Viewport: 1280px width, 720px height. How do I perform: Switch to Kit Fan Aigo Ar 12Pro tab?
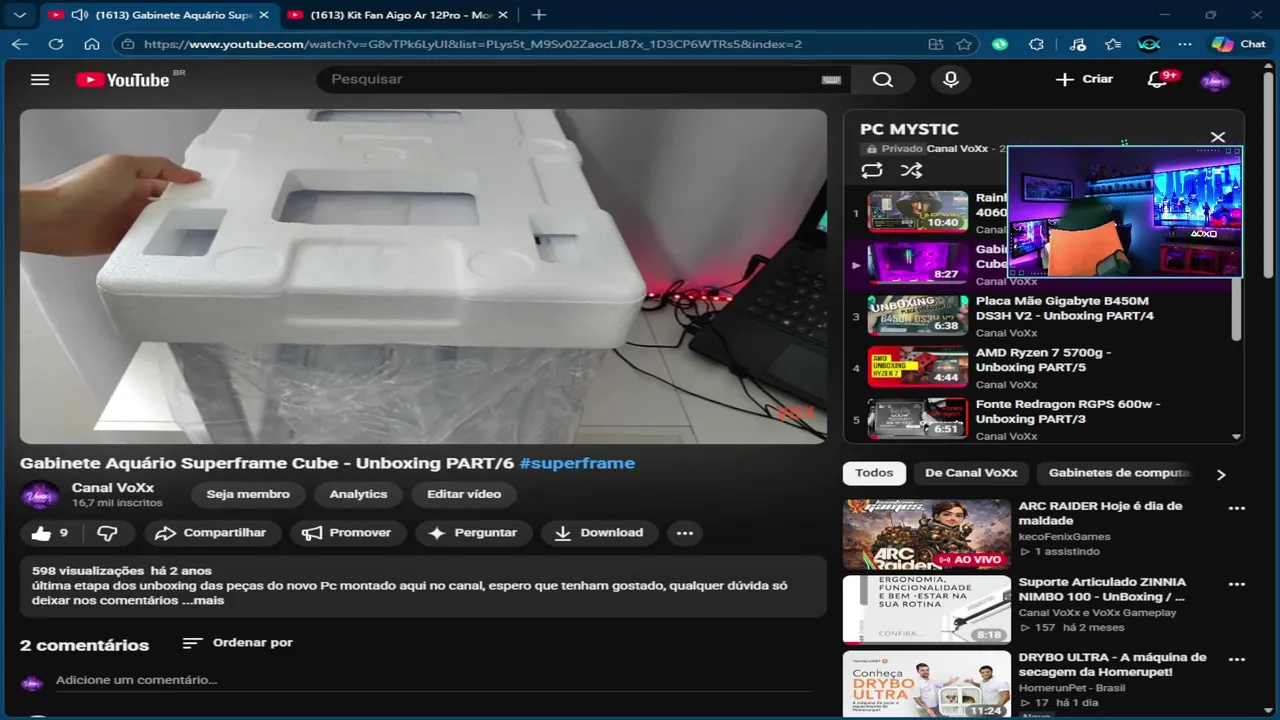click(400, 15)
